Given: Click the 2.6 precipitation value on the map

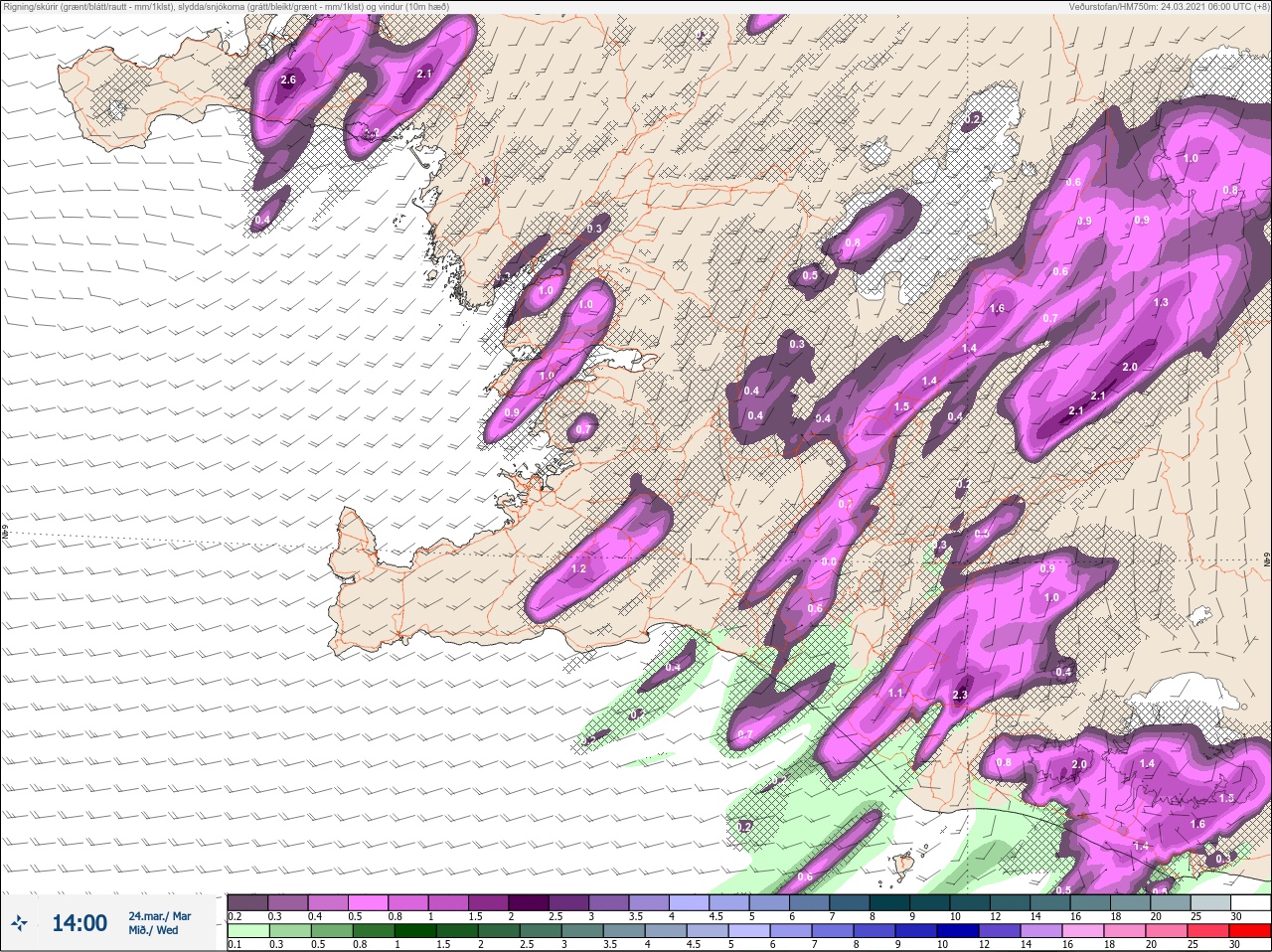Looking at the screenshot, I should click(x=289, y=79).
